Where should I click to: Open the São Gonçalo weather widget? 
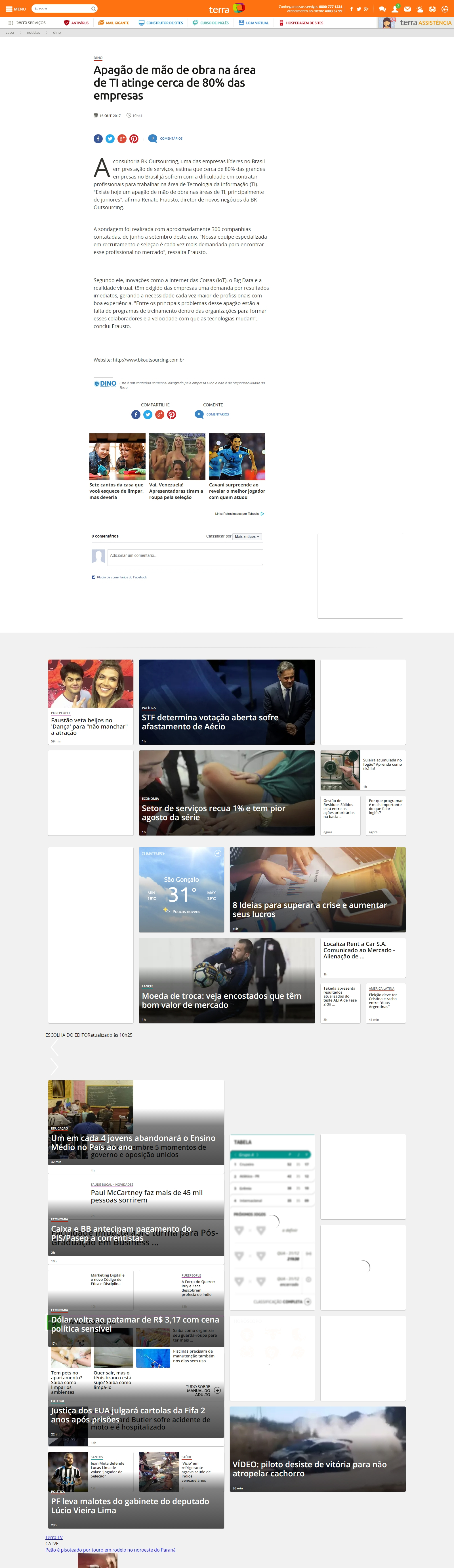click(181, 890)
